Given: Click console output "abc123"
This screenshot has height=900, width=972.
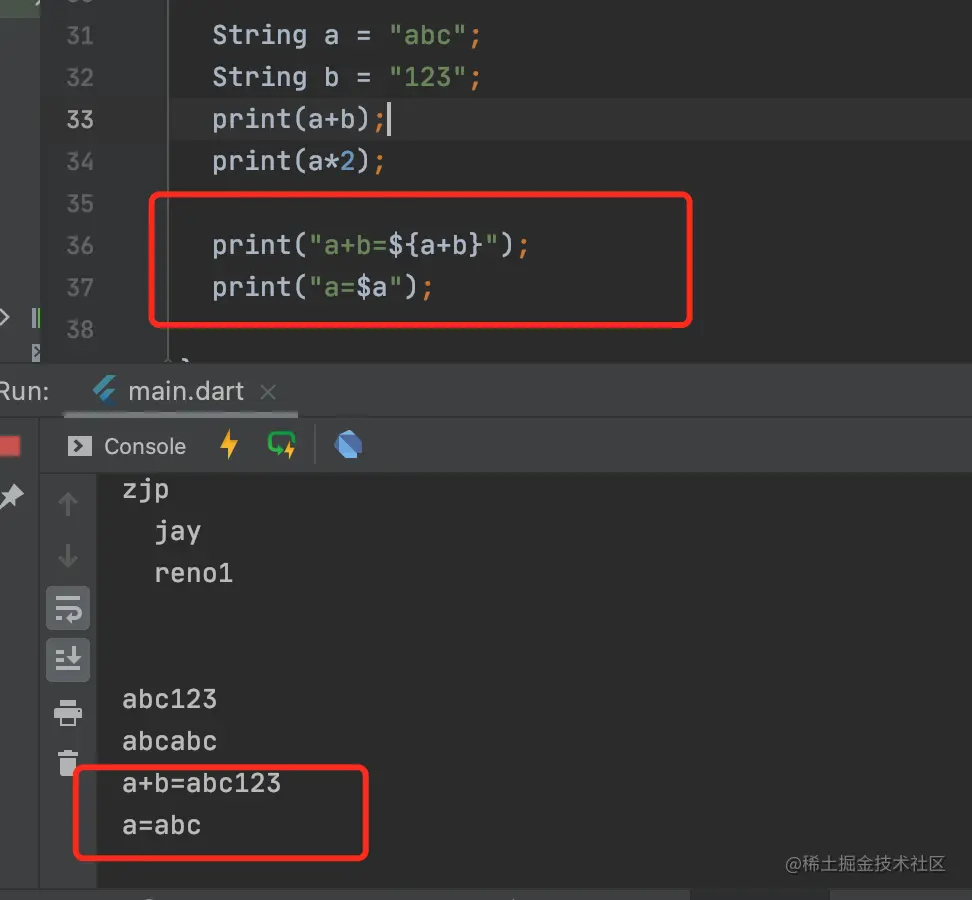Looking at the screenshot, I should [170, 699].
